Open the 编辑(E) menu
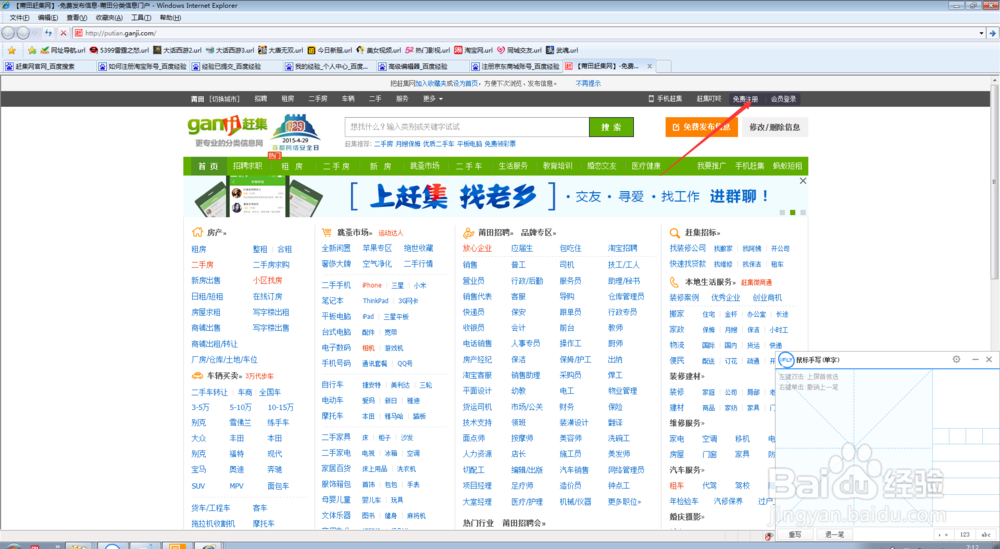 point(47,17)
